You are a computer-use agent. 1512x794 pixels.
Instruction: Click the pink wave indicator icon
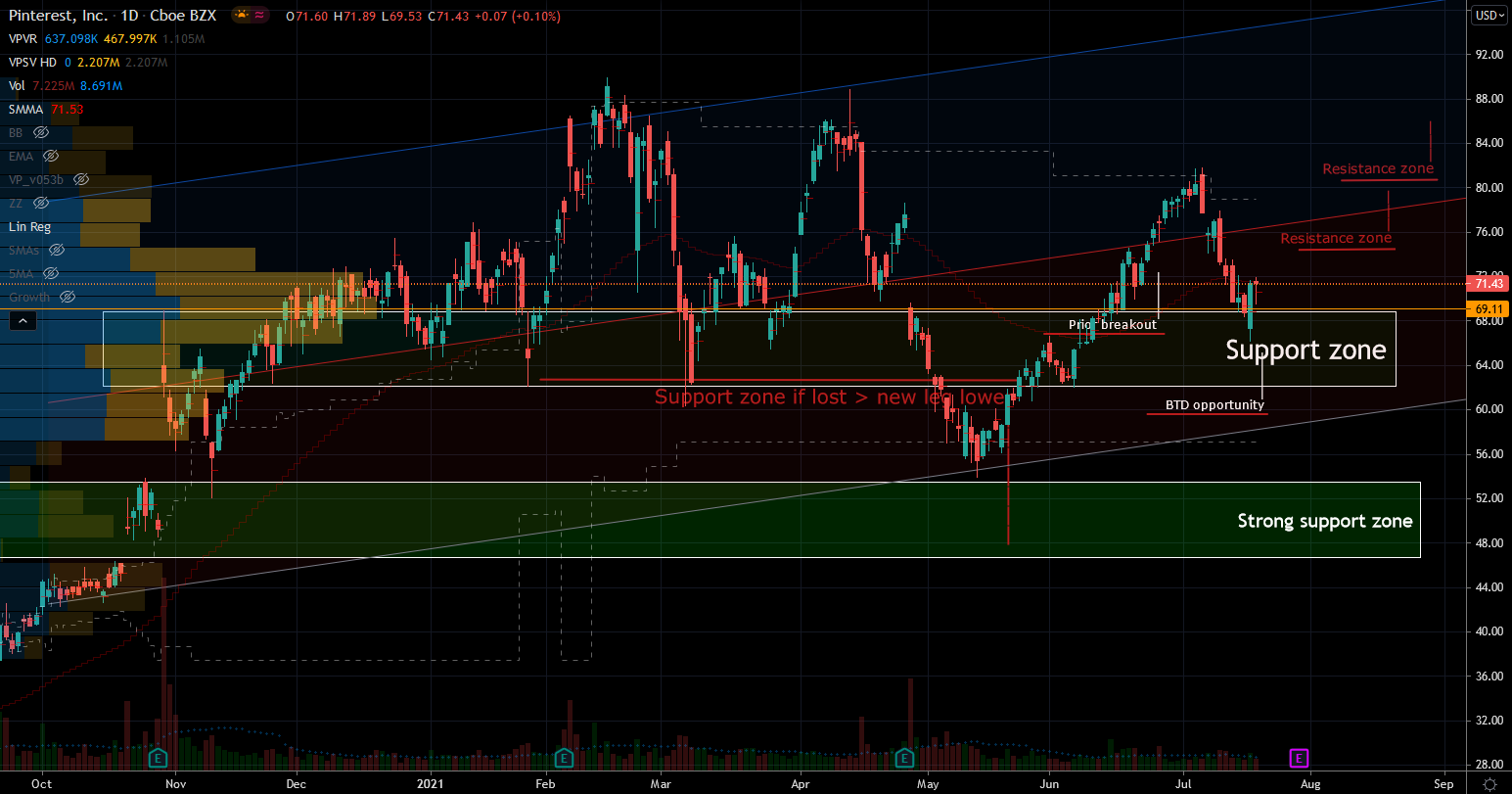pyautogui.click(x=261, y=16)
